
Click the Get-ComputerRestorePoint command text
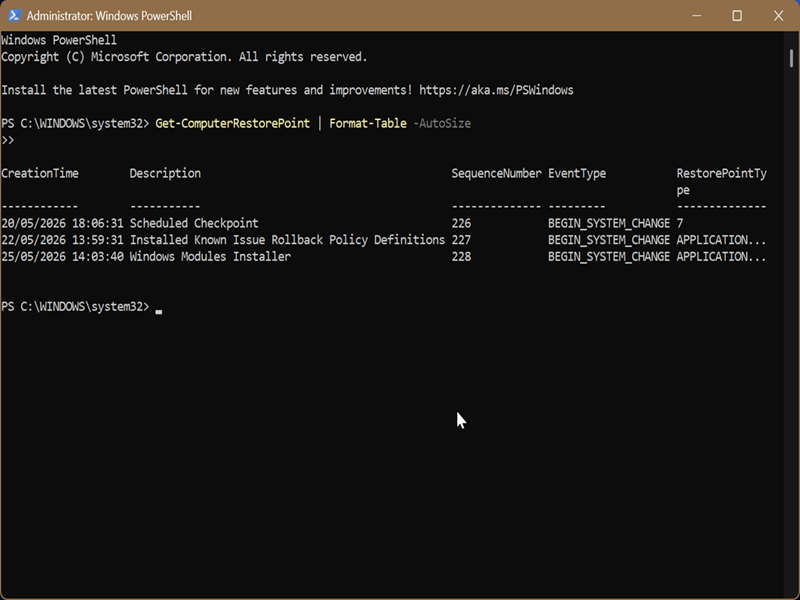tap(232, 123)
